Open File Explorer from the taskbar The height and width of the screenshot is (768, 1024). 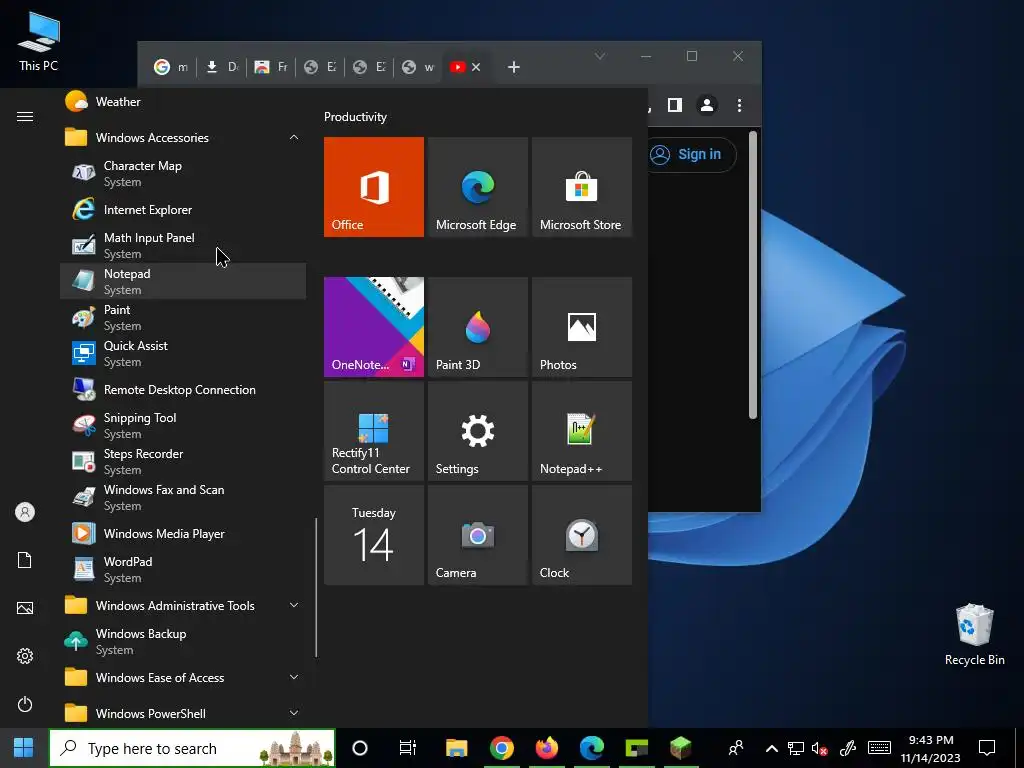456,748
